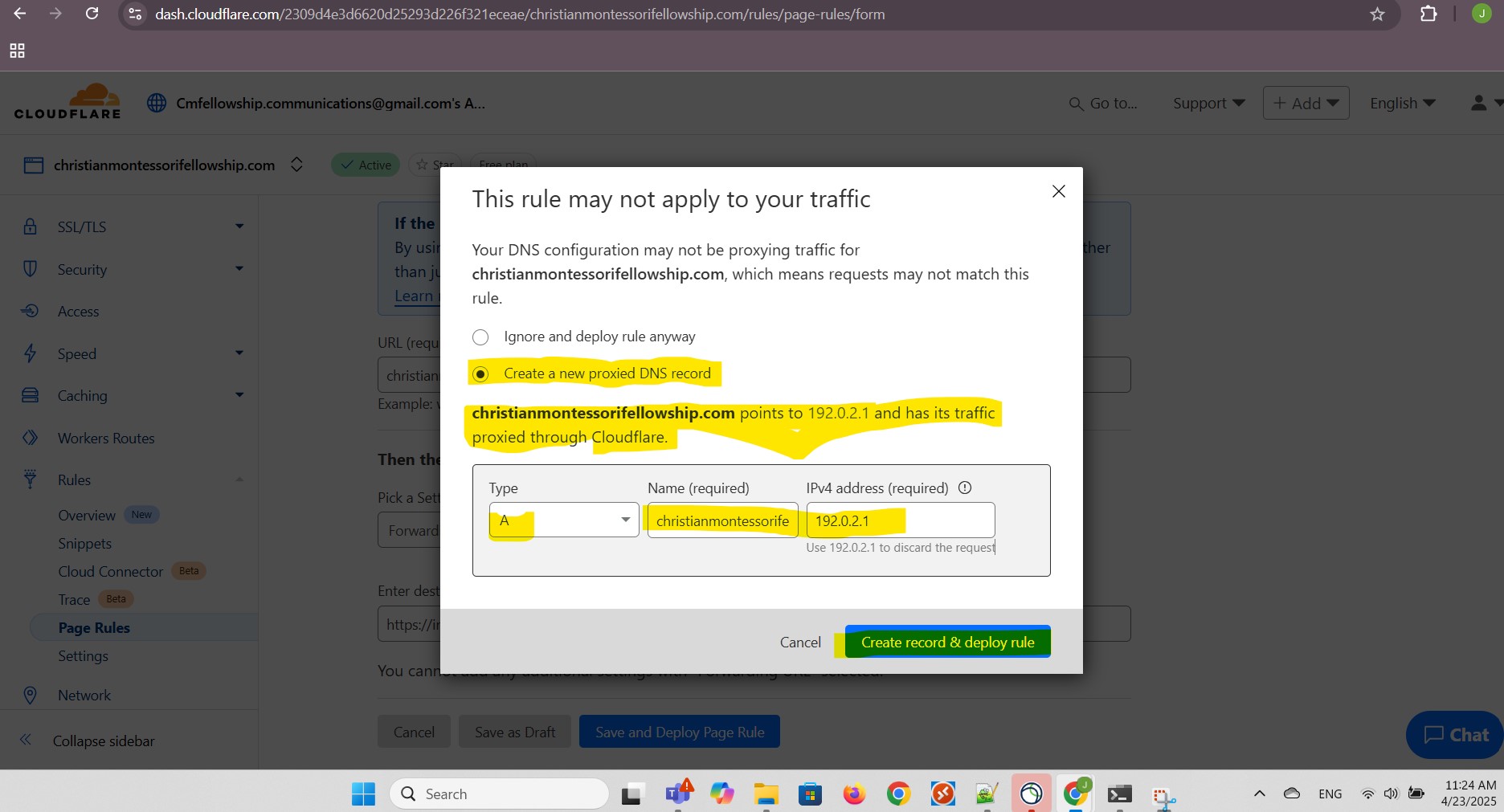Viewport: 1504px width, 812px height.
Task: Close the traffic warning dialog
Action: coord(1059,191)
